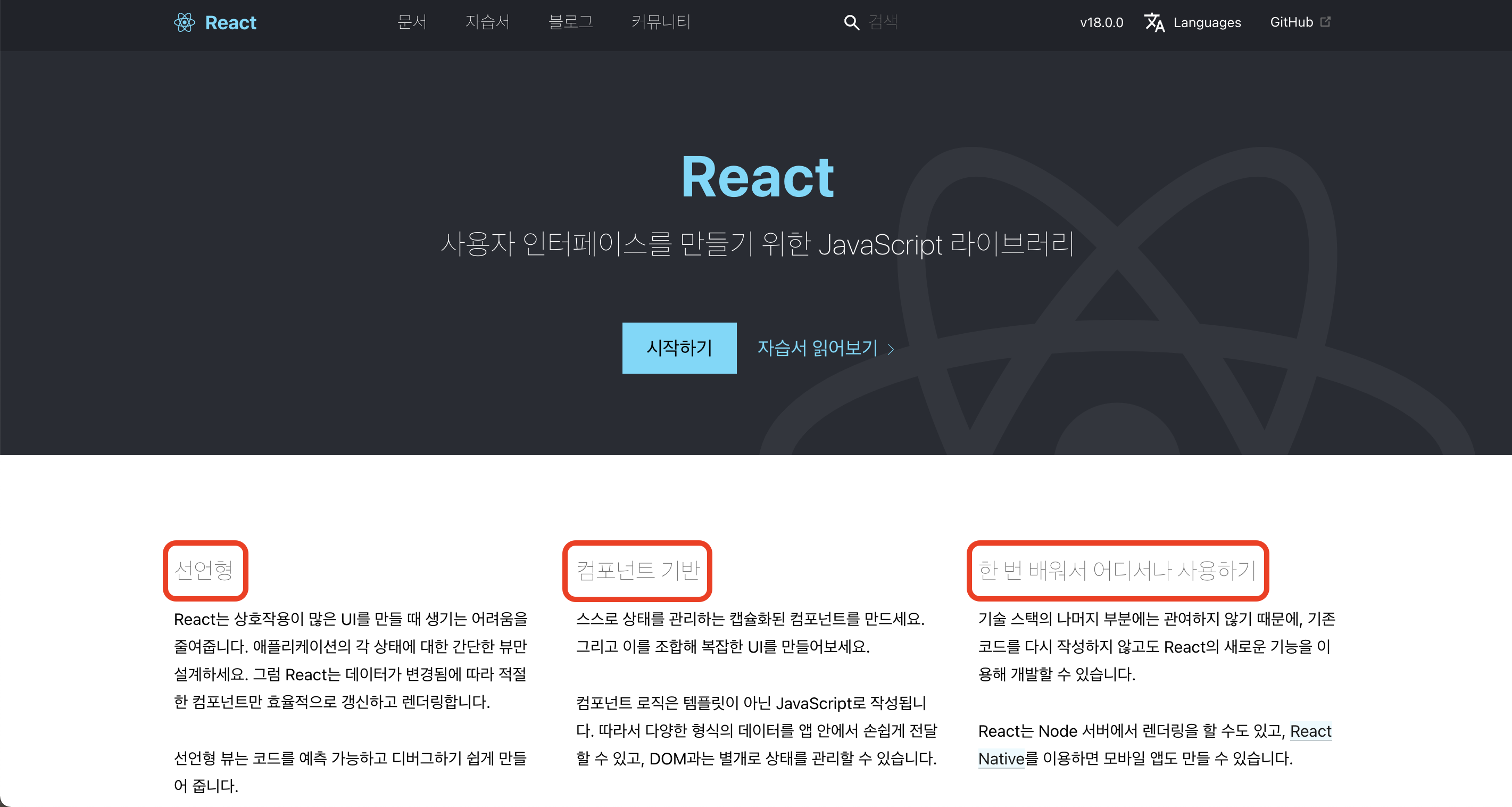Click the React Native hyperlink
Image resolution: width=1512 pixels, height=807 pixels.
(x=1310, y=731)
